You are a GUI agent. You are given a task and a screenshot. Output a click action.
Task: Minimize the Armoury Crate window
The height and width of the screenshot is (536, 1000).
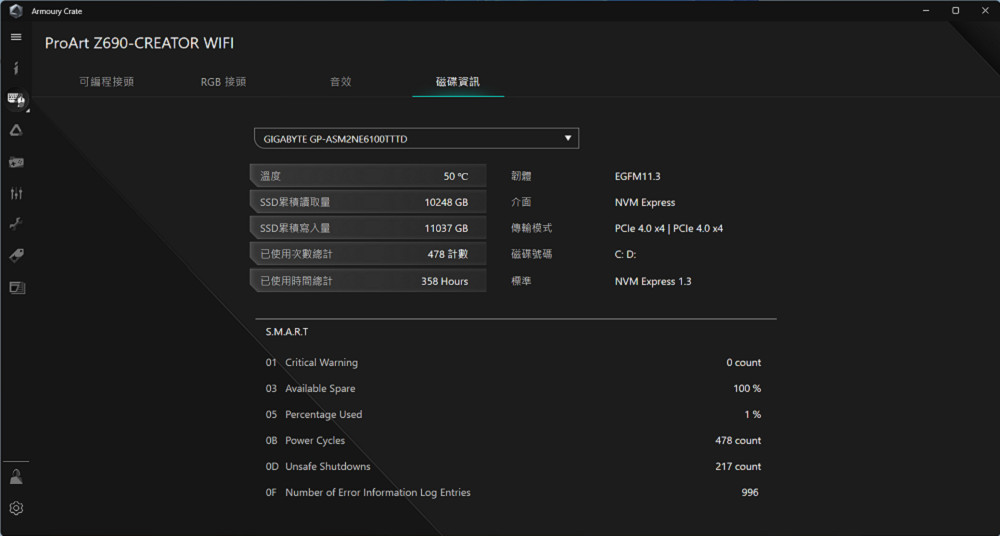click(x=926, y=10)
